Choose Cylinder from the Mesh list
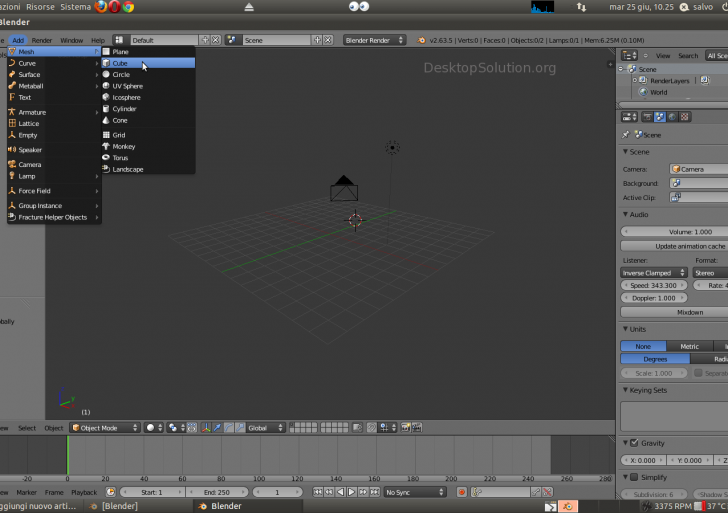 pyautogui.click(x=124, y=109)
